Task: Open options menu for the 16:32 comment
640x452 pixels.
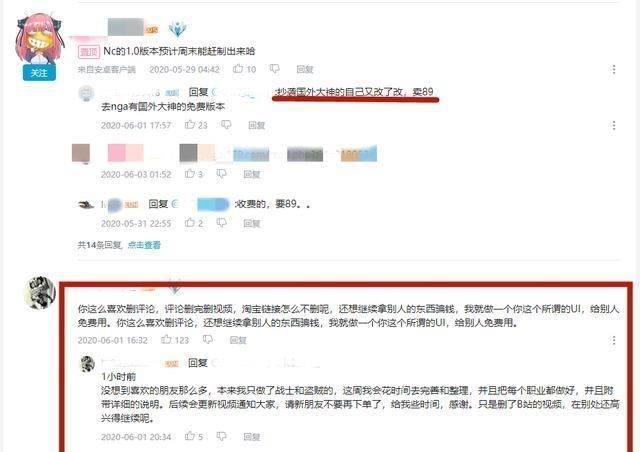Action: 613,340
